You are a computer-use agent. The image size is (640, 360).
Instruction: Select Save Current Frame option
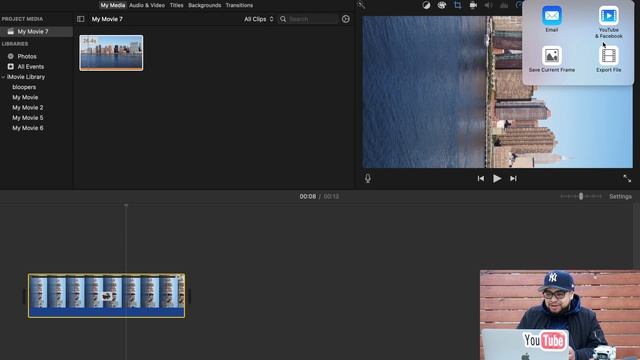tap(552, 59)
